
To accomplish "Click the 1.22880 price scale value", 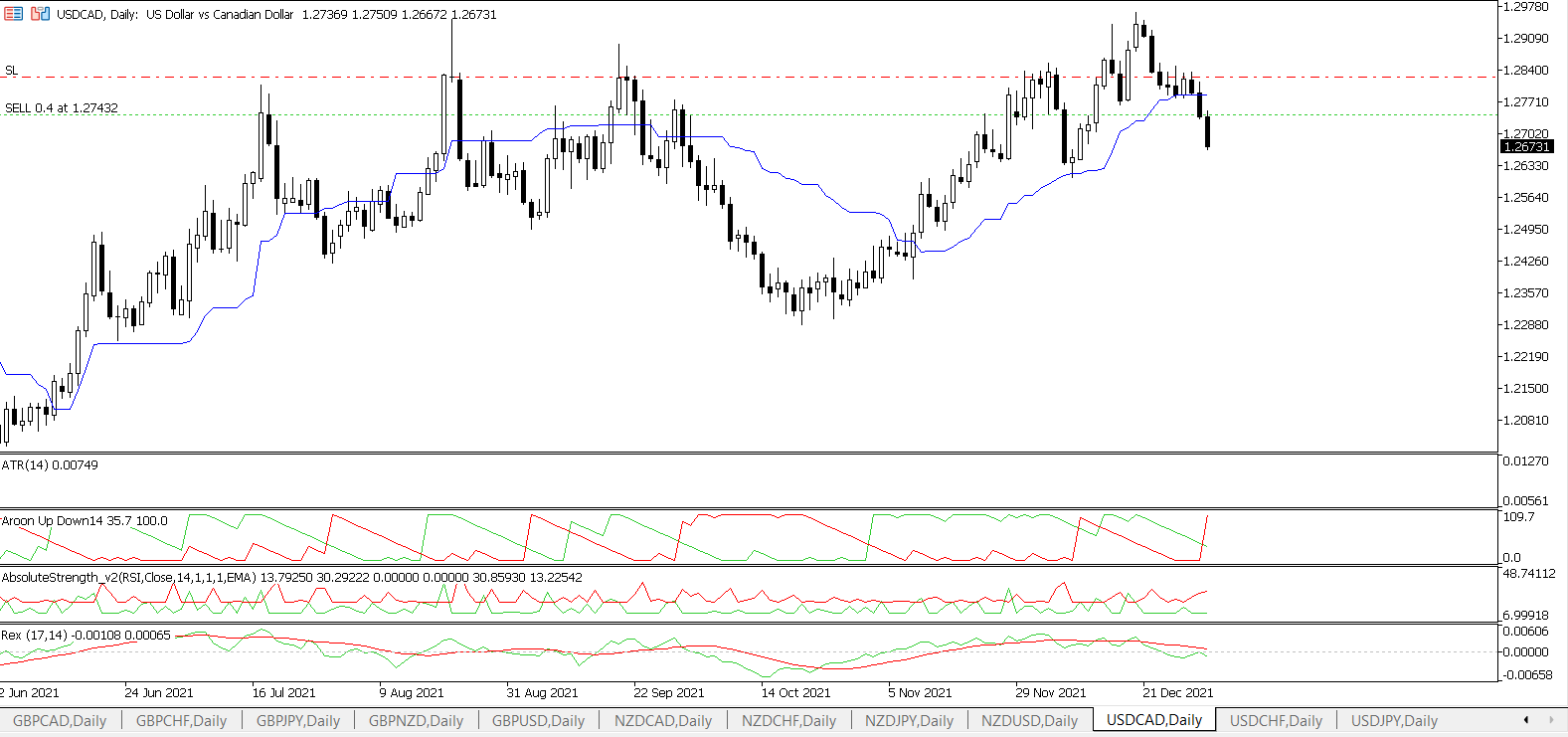I will [1525, 325].
